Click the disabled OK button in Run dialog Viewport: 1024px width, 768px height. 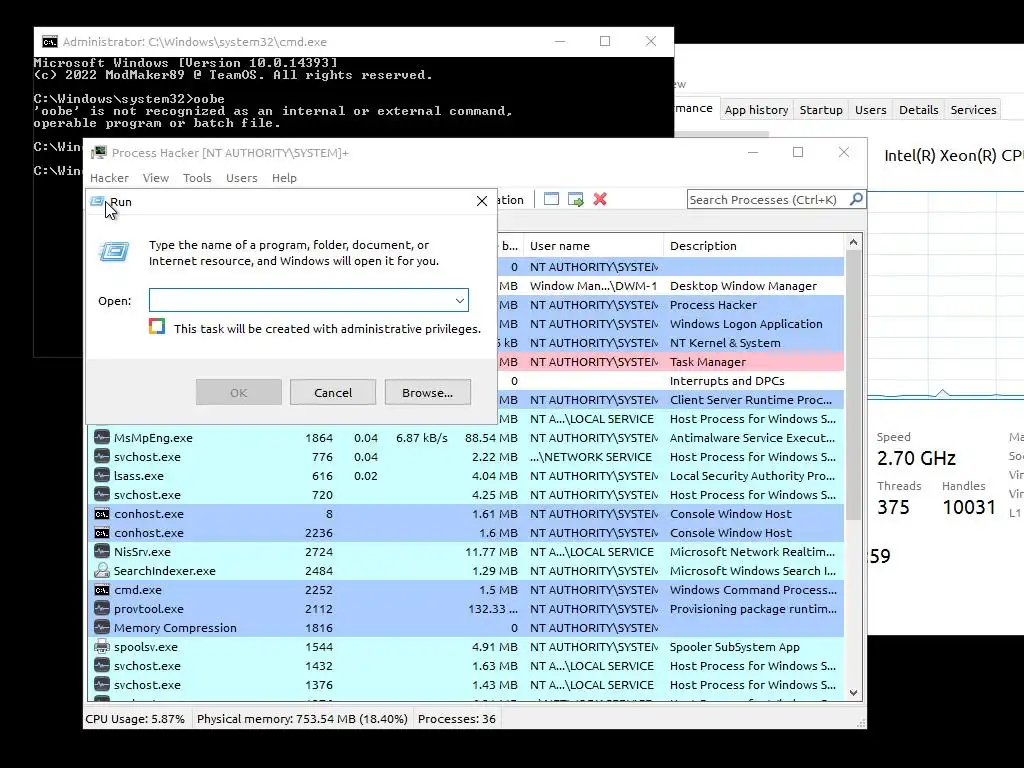click(x=238, y=392)
